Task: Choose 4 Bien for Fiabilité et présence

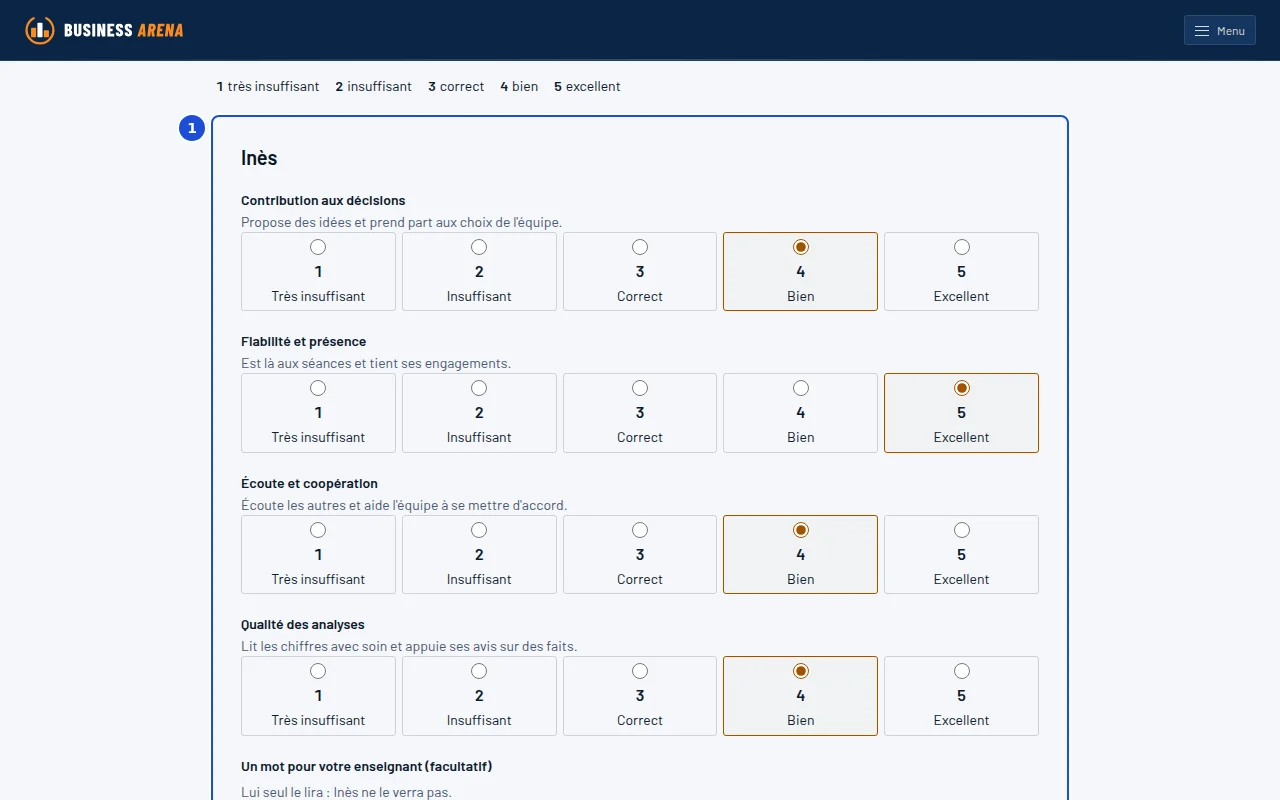Action: click(800, 413)
